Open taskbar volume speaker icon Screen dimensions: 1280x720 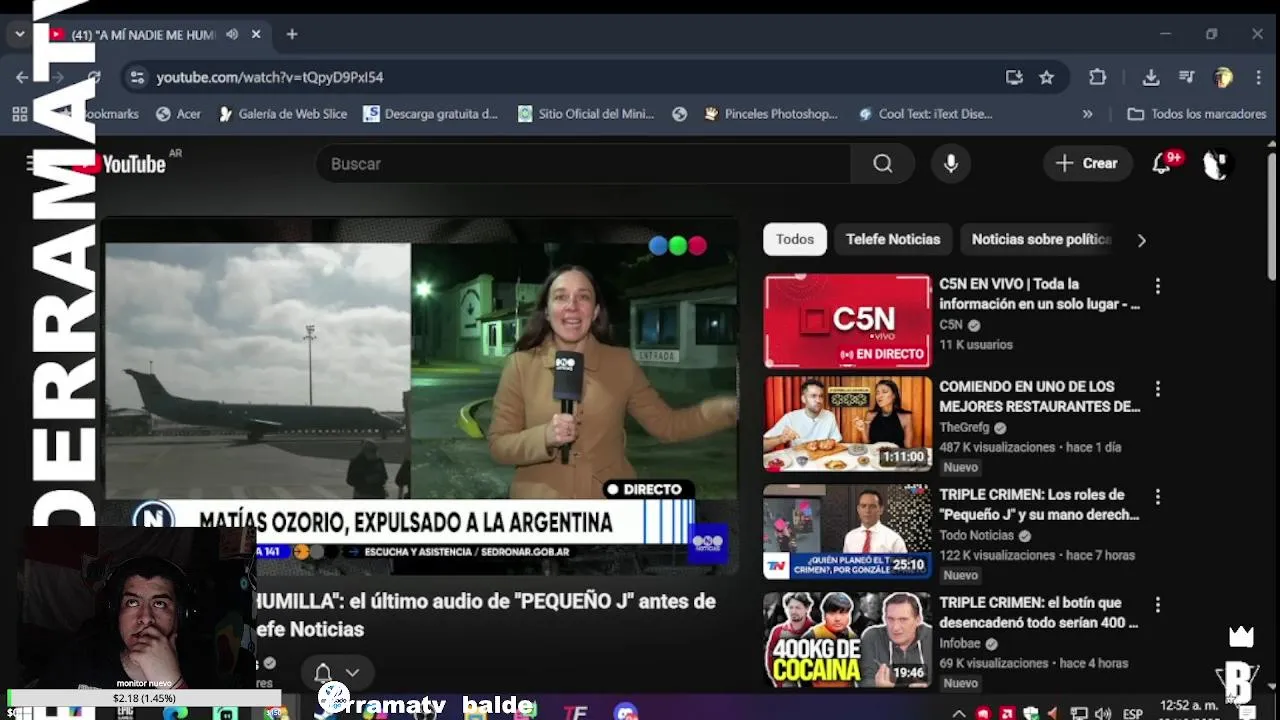(1103, 713)
